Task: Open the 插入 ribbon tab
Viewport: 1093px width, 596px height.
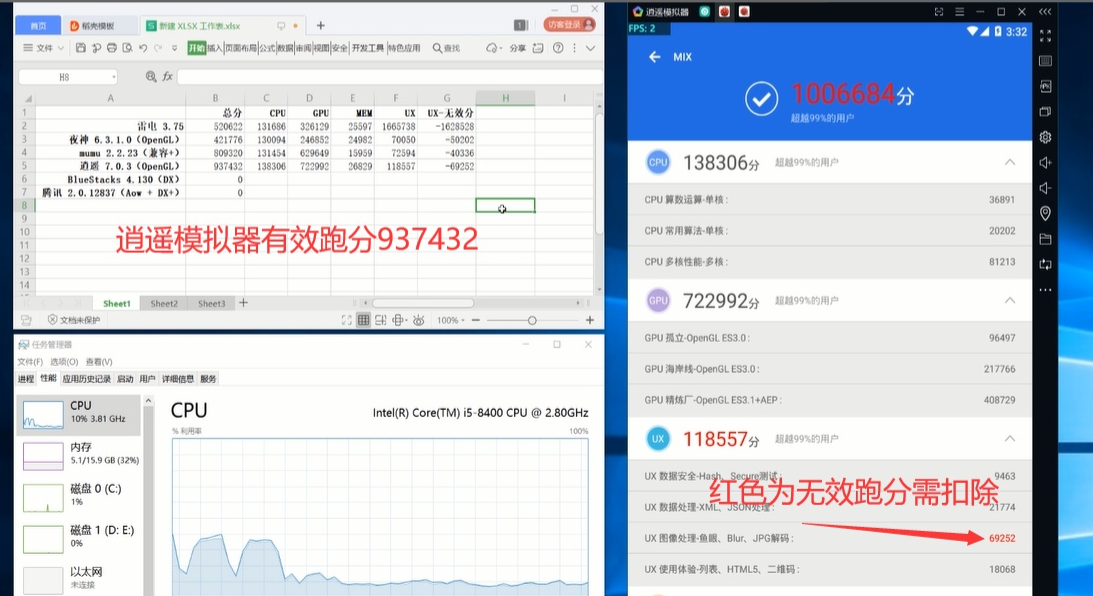Action: click(x=214, y=48)
